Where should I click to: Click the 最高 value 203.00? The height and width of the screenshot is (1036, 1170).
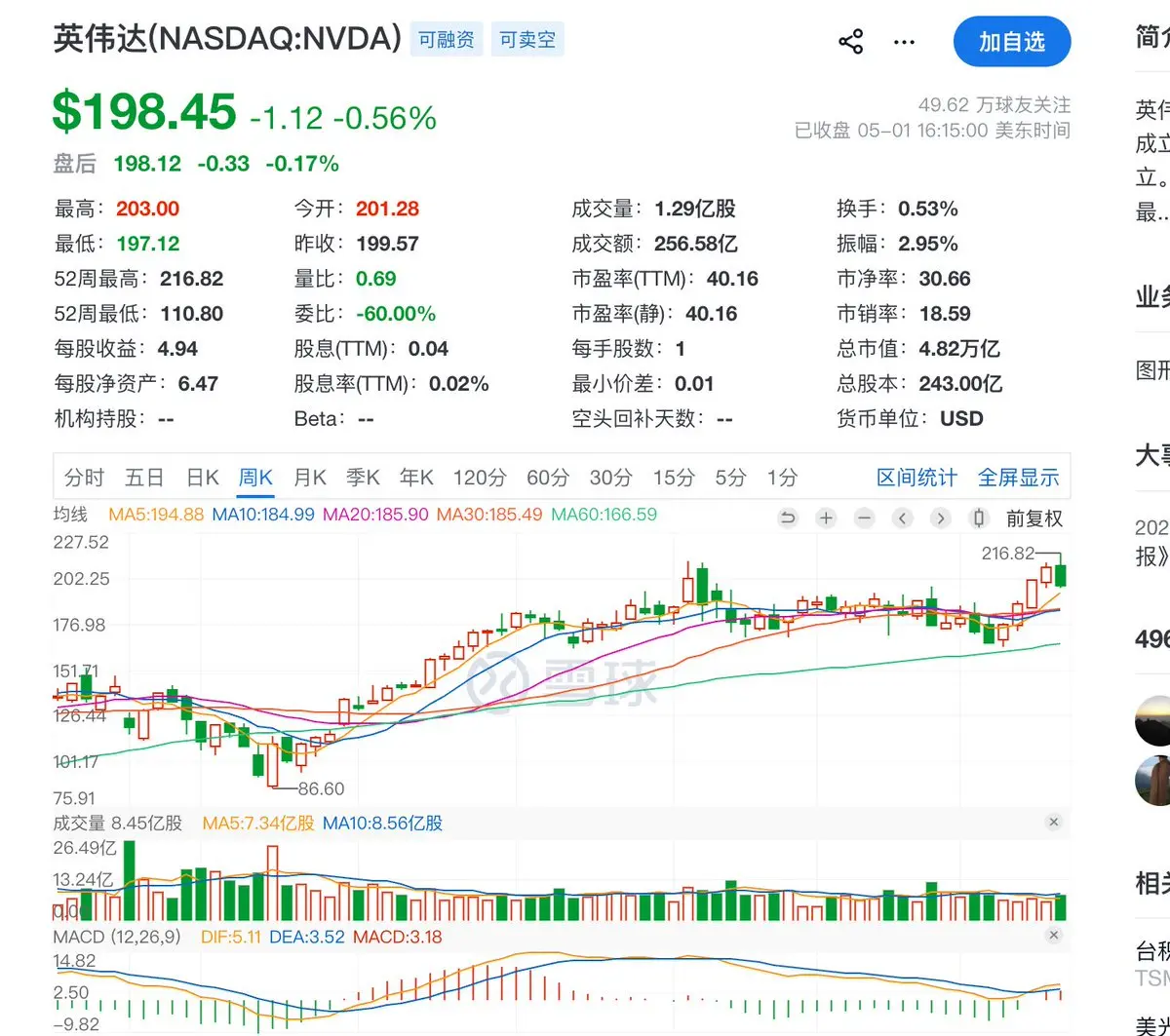[x=147, y=209]
